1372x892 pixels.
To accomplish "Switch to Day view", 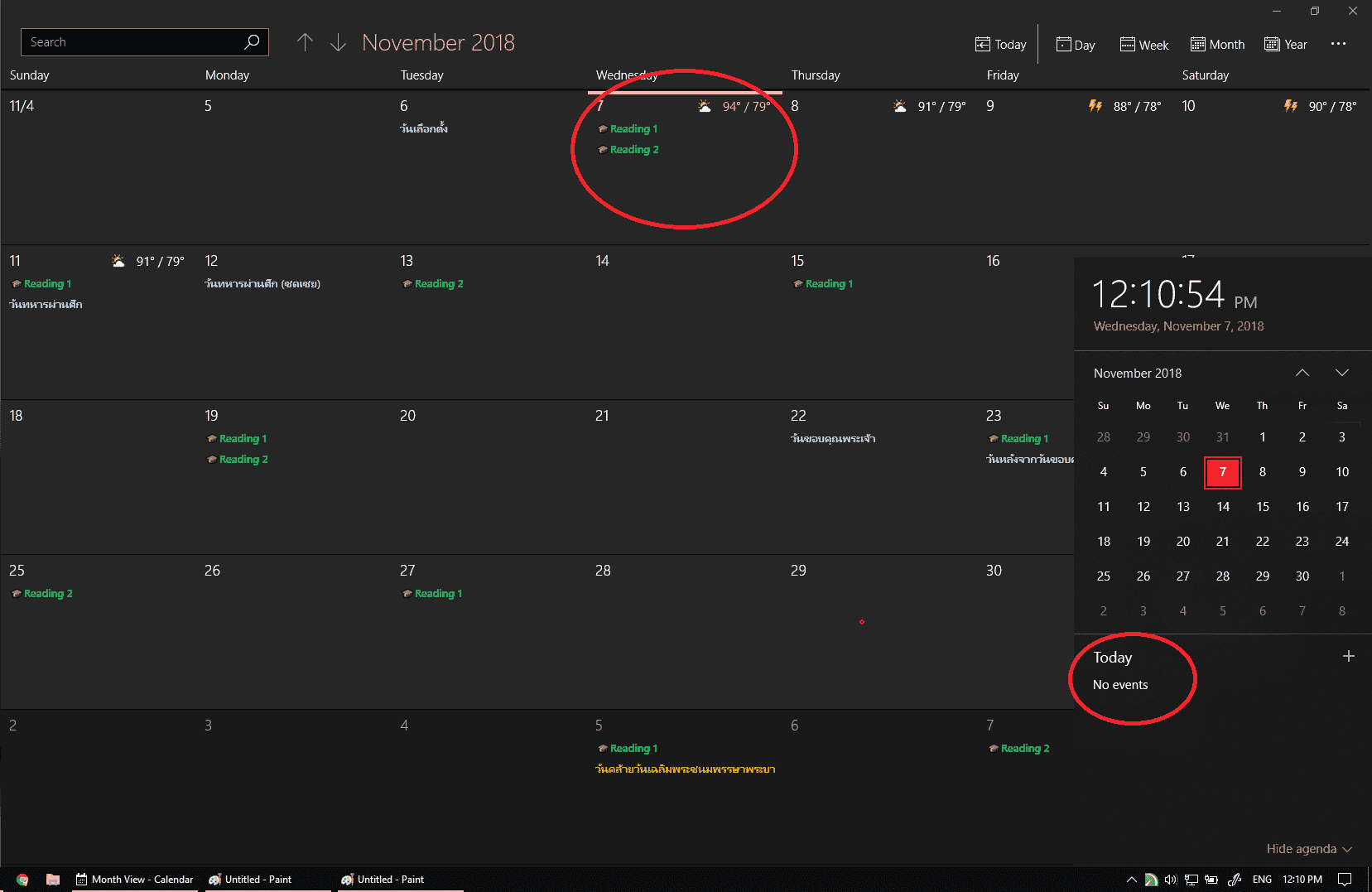I will tap(1076, 45).
